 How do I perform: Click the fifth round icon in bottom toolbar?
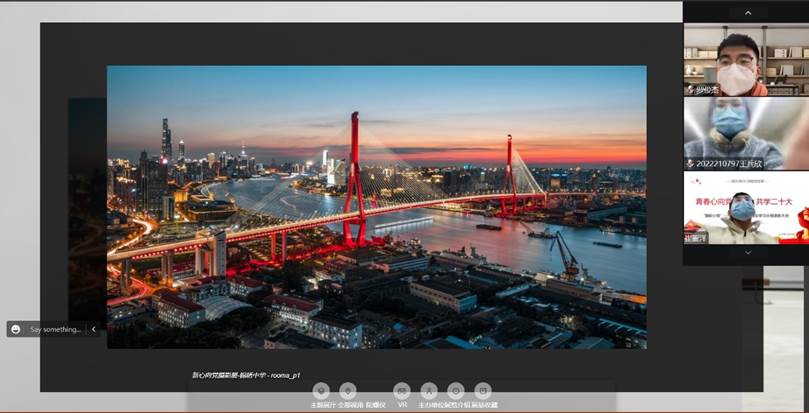point(456,390)
